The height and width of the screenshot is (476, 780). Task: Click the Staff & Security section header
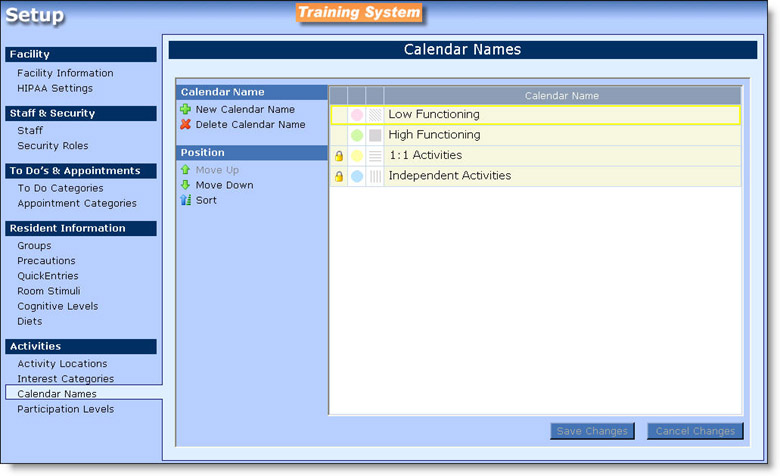pos(81,113)
